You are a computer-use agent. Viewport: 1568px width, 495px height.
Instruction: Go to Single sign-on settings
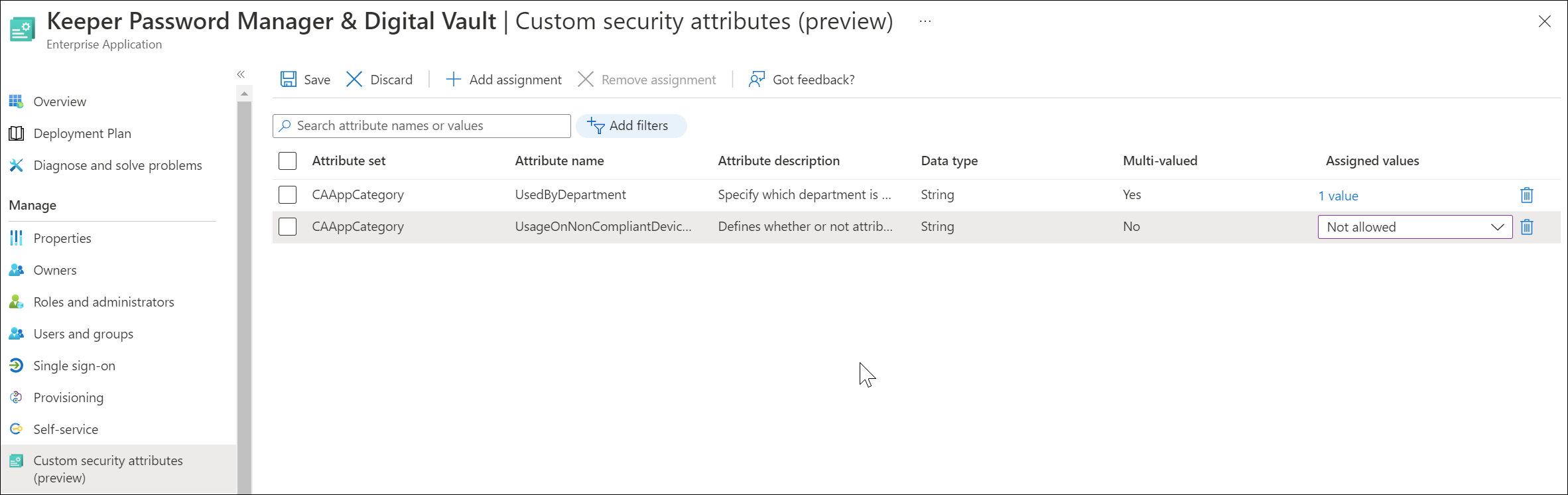click(74, 366)
